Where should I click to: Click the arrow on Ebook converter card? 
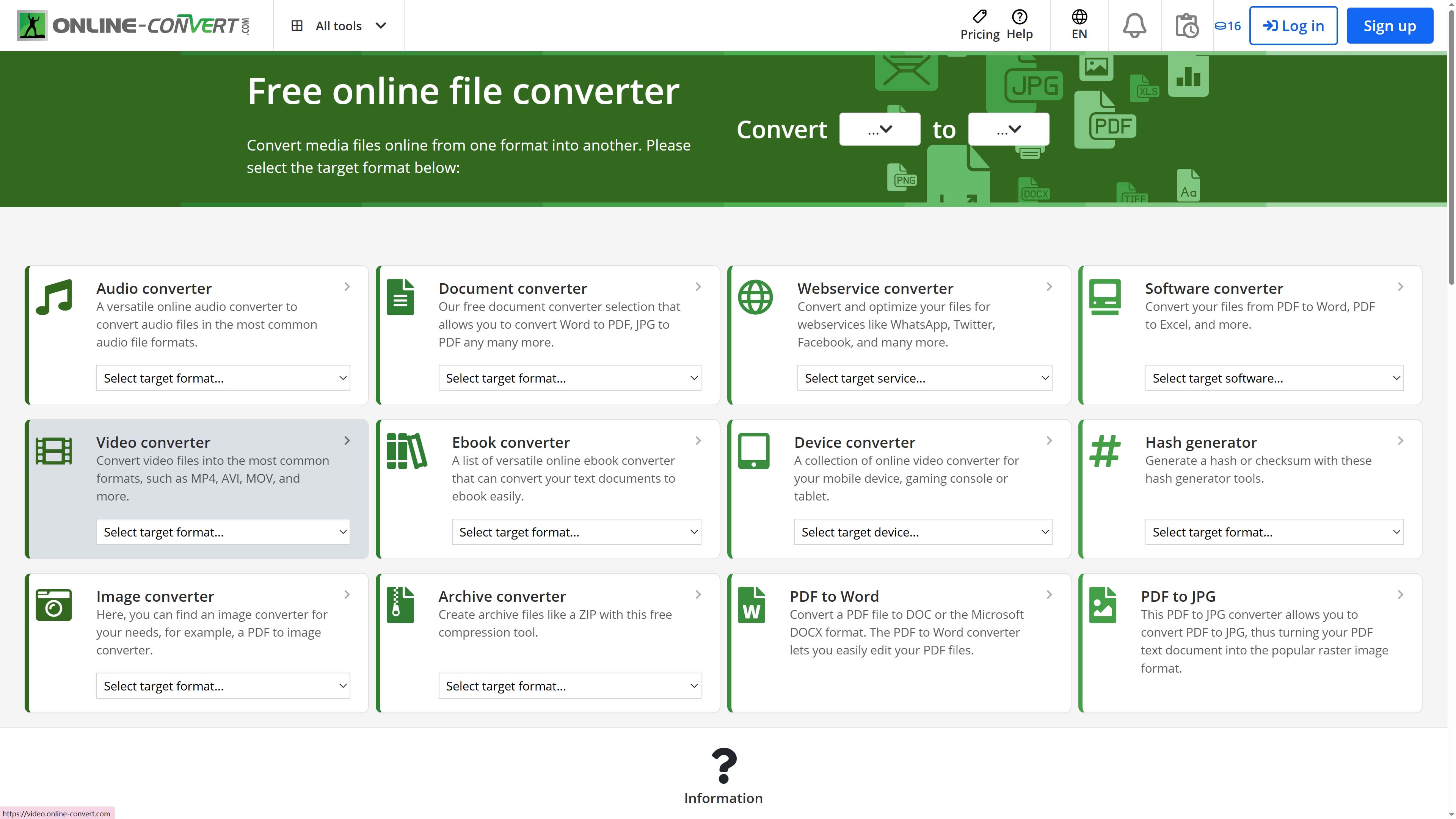point(698,440)
